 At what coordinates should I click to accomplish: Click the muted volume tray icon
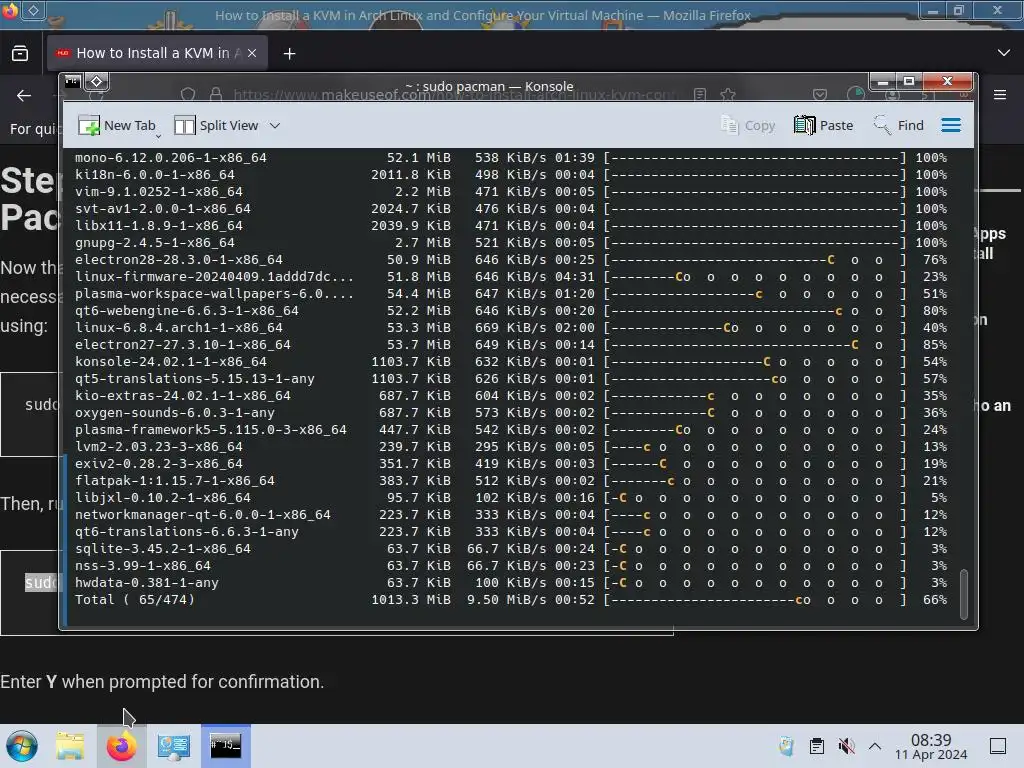[x=846, y=746]
